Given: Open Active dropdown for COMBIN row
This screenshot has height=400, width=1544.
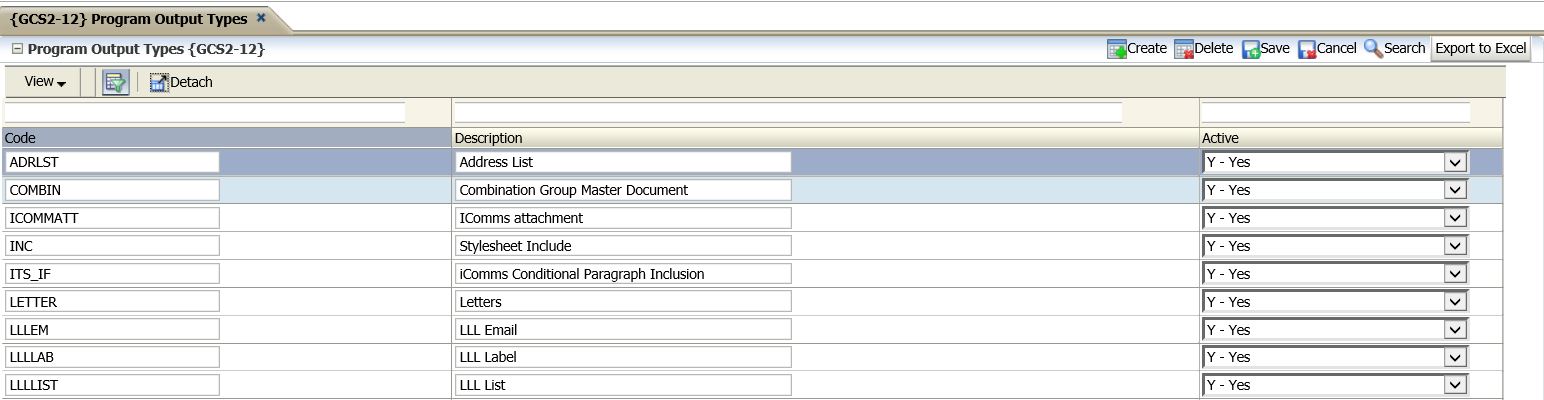Looking at the screenshot, I should click(1455, 190).
